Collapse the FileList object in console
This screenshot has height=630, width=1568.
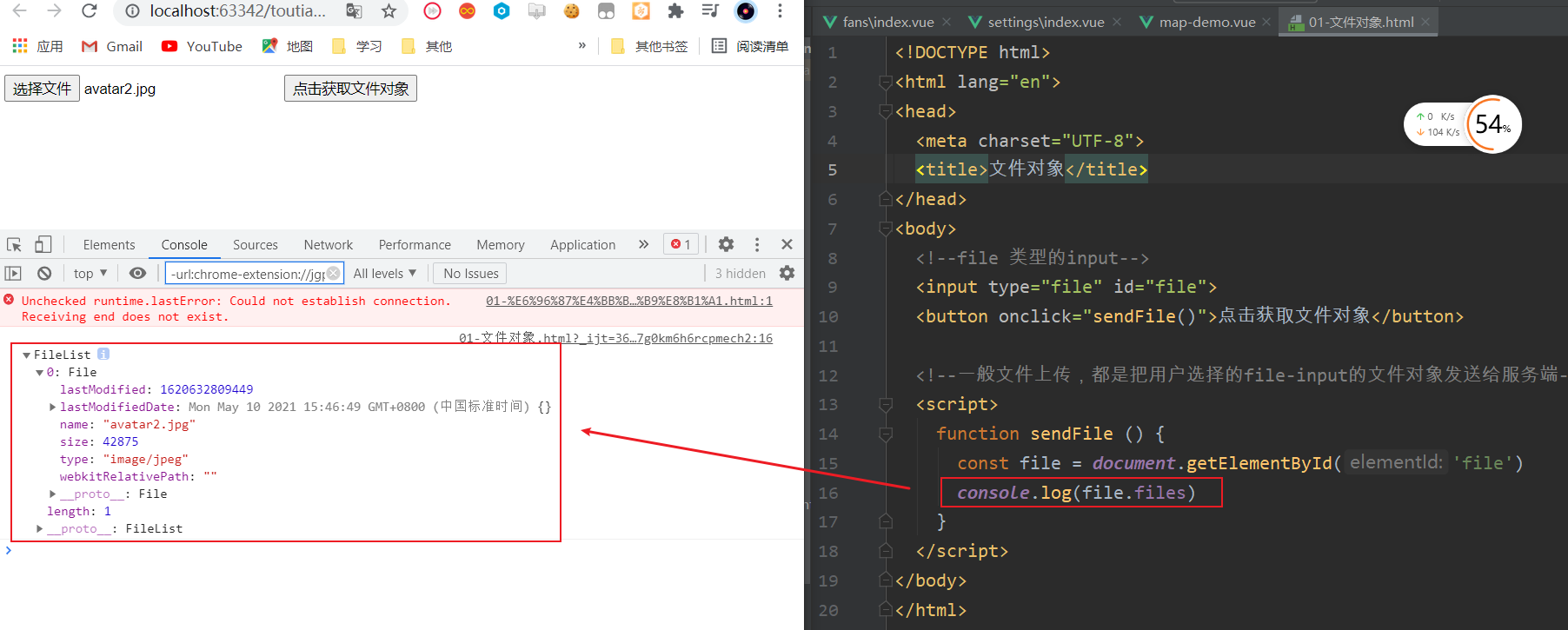pos(27,355)
